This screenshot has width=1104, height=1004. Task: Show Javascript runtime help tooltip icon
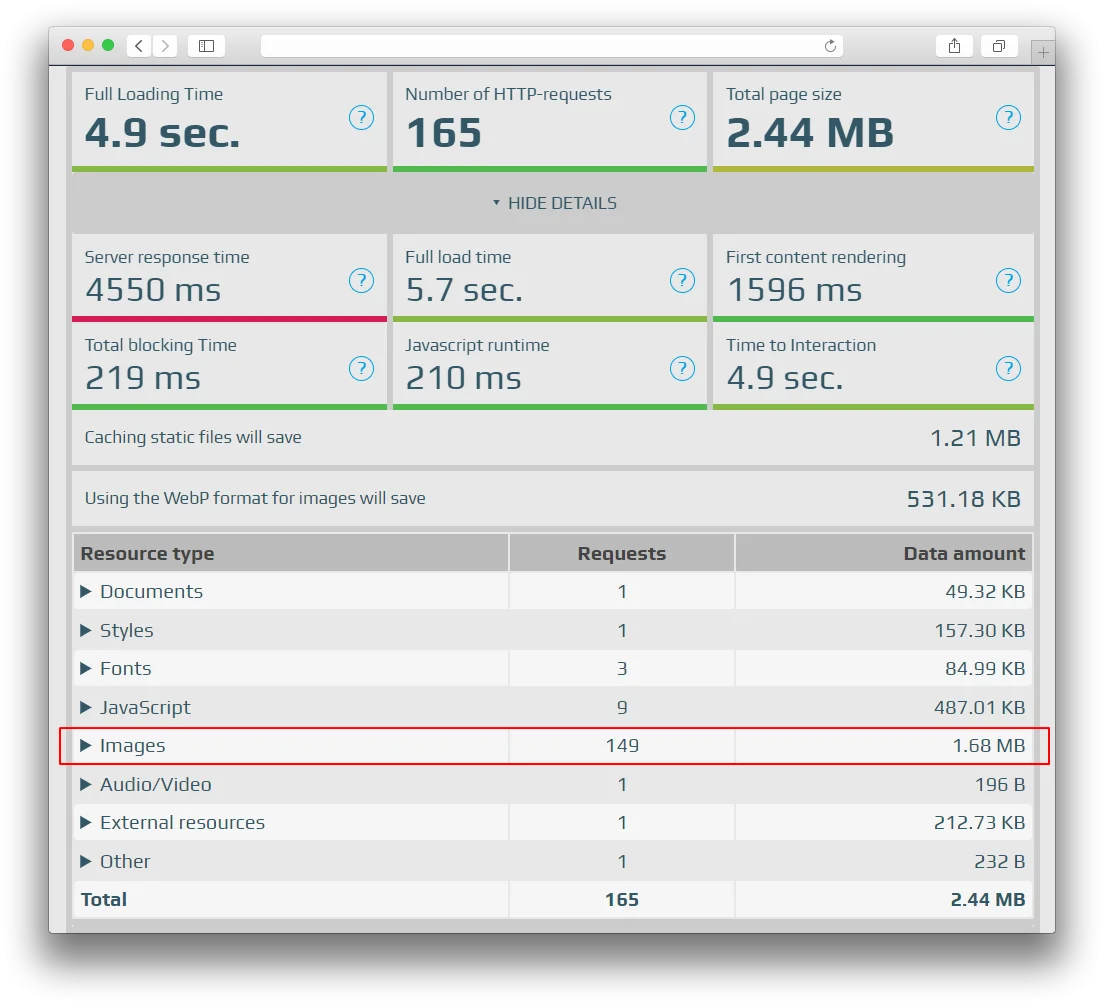point(682,369)
